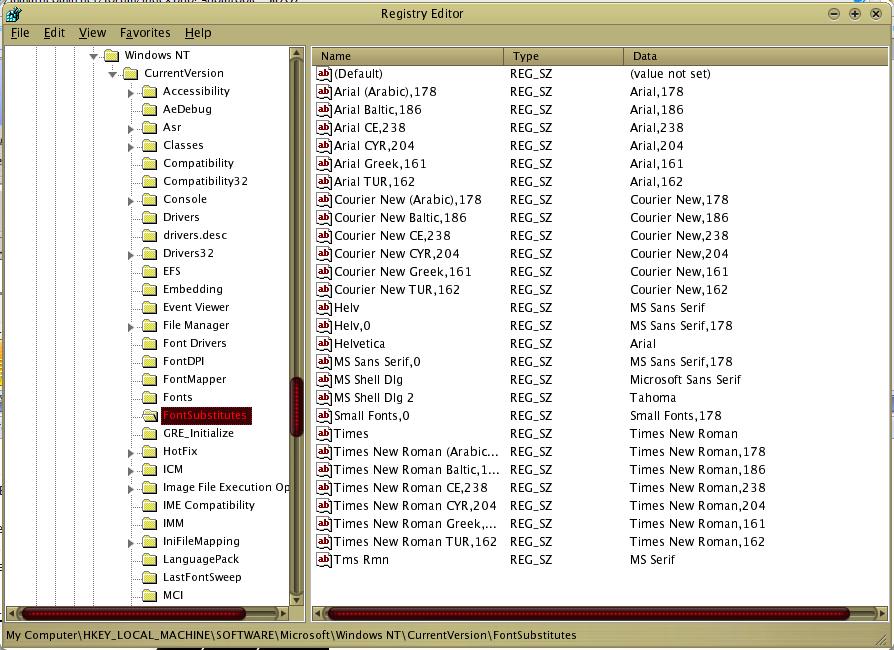Open the Edit menu
Screen dimensions: 894x650
click(x=54, y=33)
